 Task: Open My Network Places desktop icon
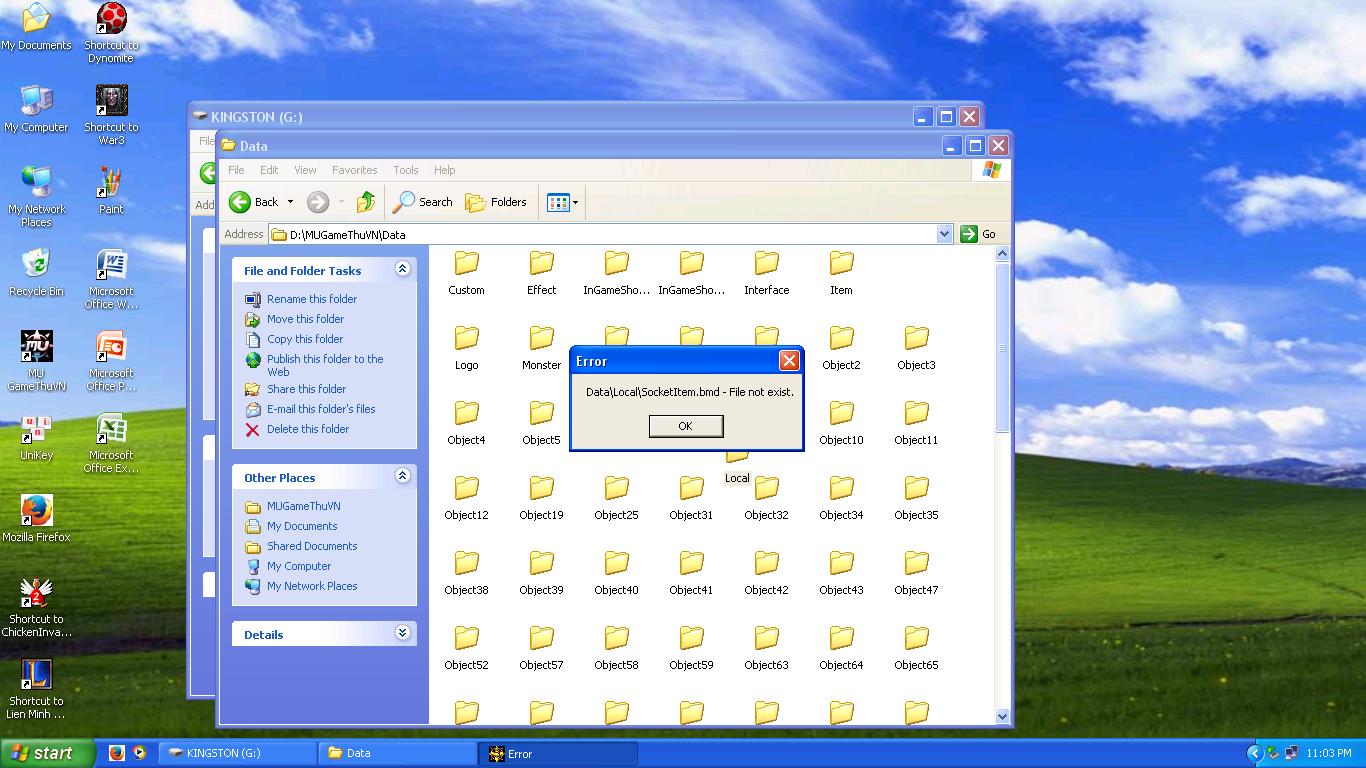[37, 197]
